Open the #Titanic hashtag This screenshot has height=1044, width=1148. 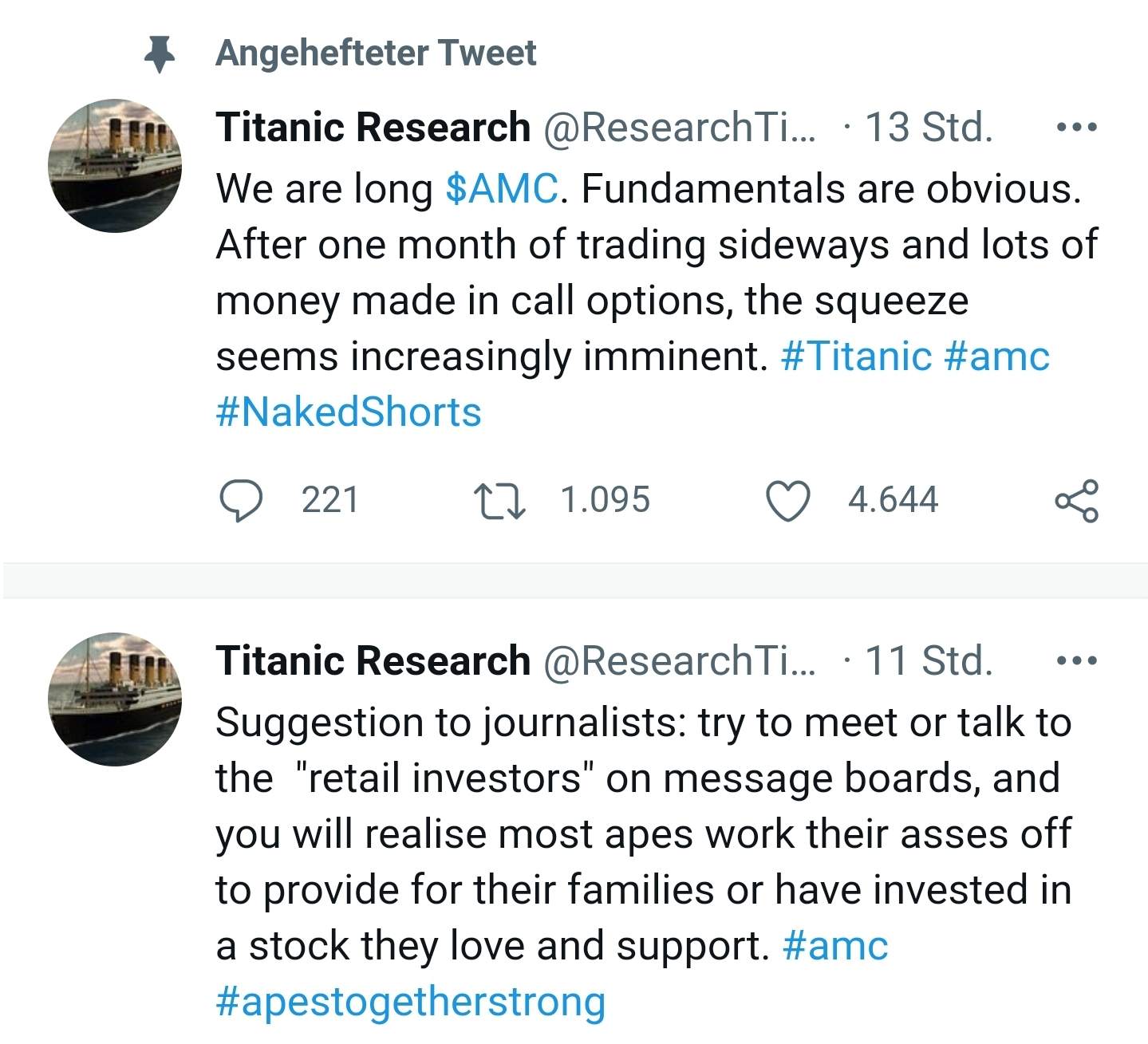point(859,357)
